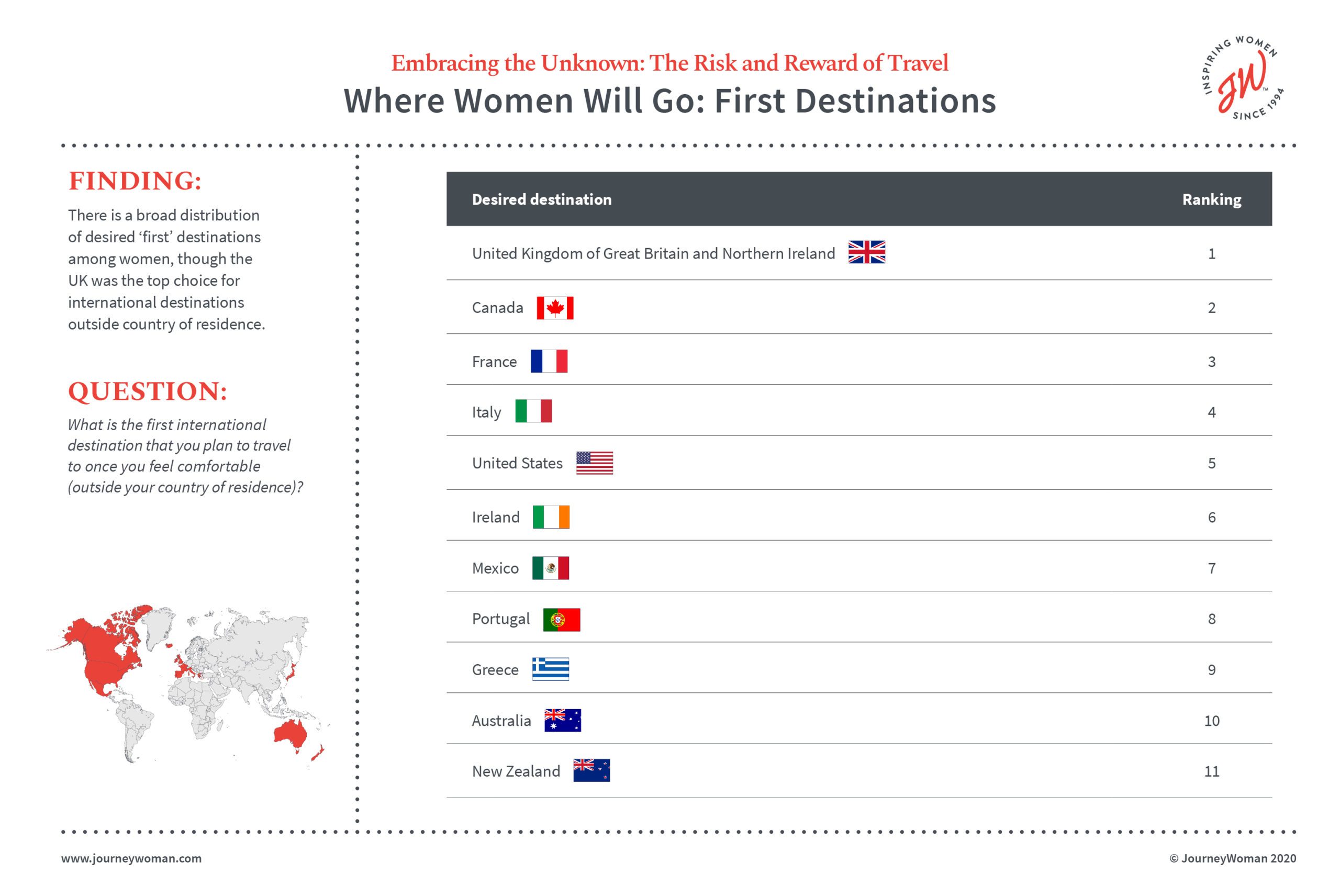Click the United Kingdom flag icon
The image size is (1340, 896).
pos(866,252)
